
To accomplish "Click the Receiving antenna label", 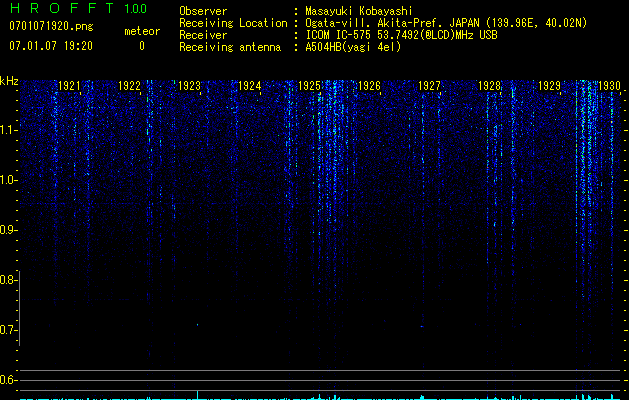I will (x=230, y=47).
